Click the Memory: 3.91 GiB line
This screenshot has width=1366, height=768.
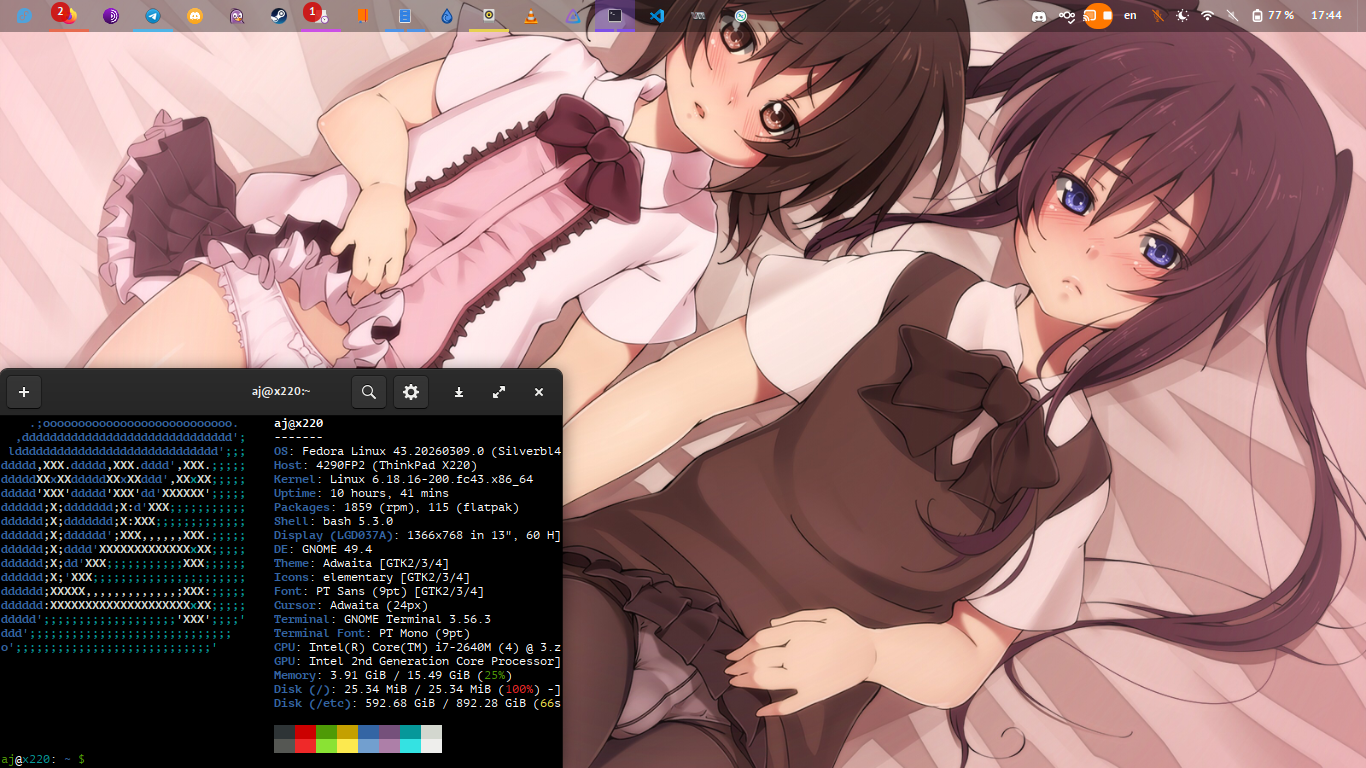click(392, 676)
